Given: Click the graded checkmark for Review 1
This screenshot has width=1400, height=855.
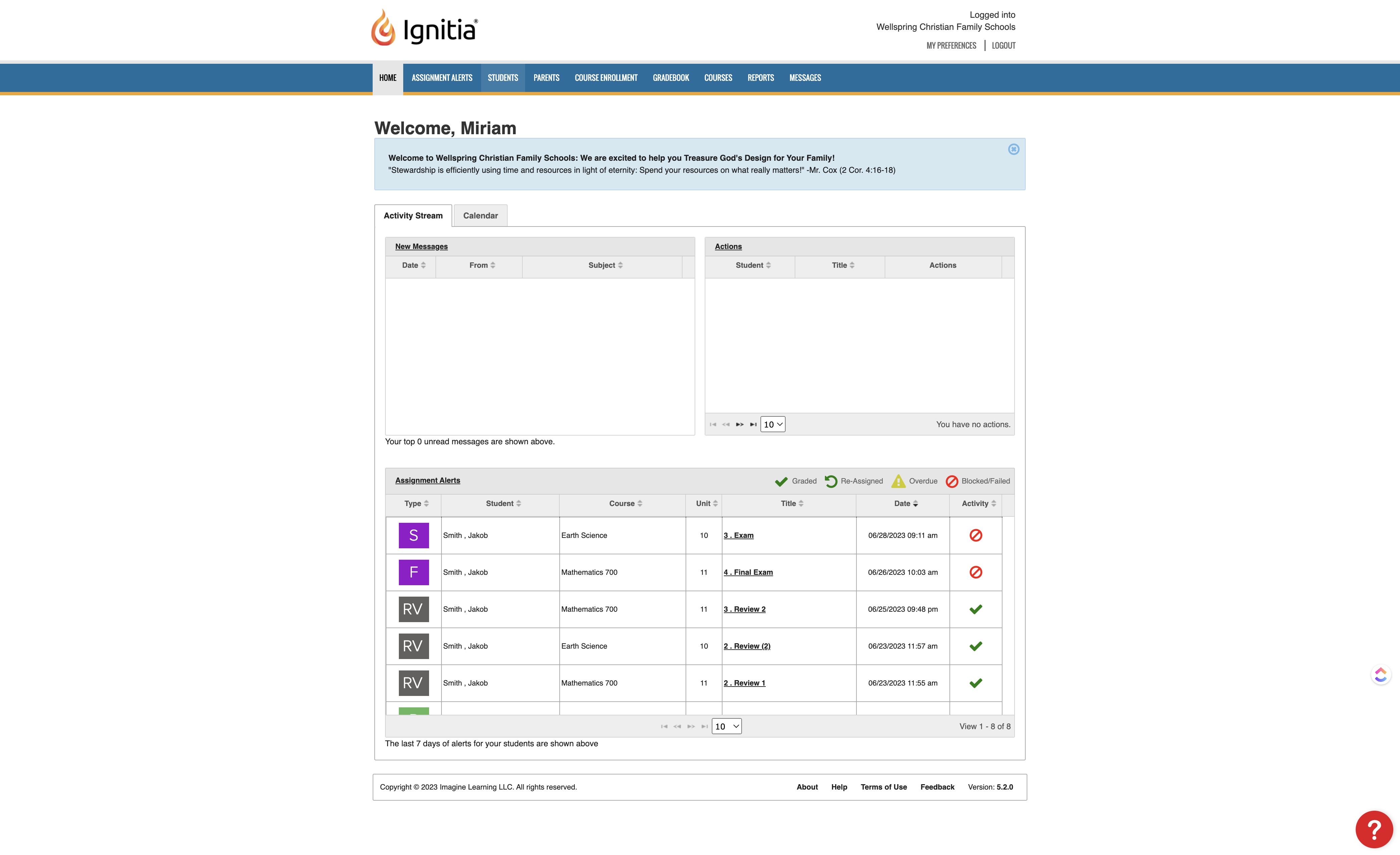Looking at the screenshot, I should coord(976,683).
